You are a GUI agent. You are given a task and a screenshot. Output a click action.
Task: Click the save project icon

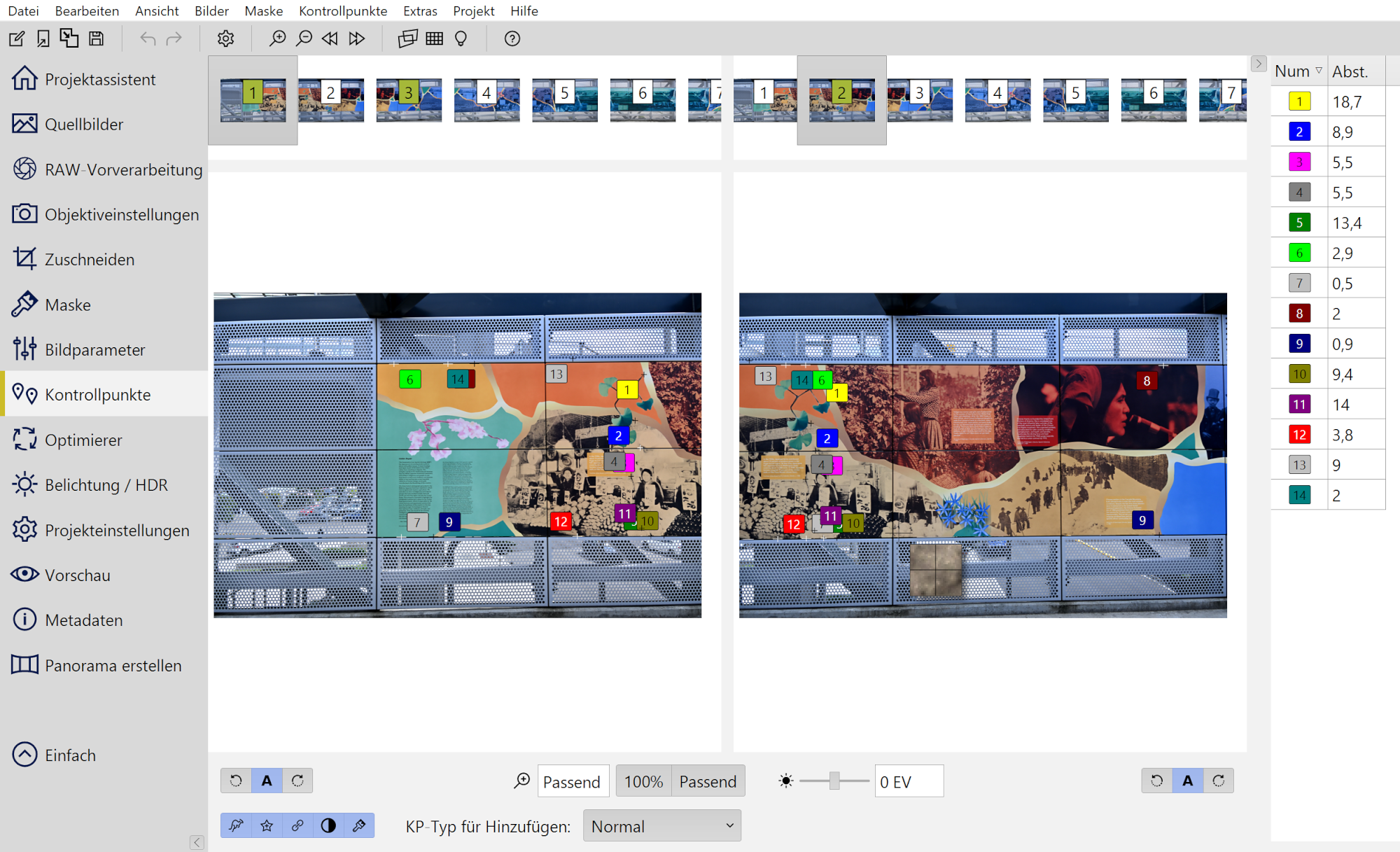97,39
